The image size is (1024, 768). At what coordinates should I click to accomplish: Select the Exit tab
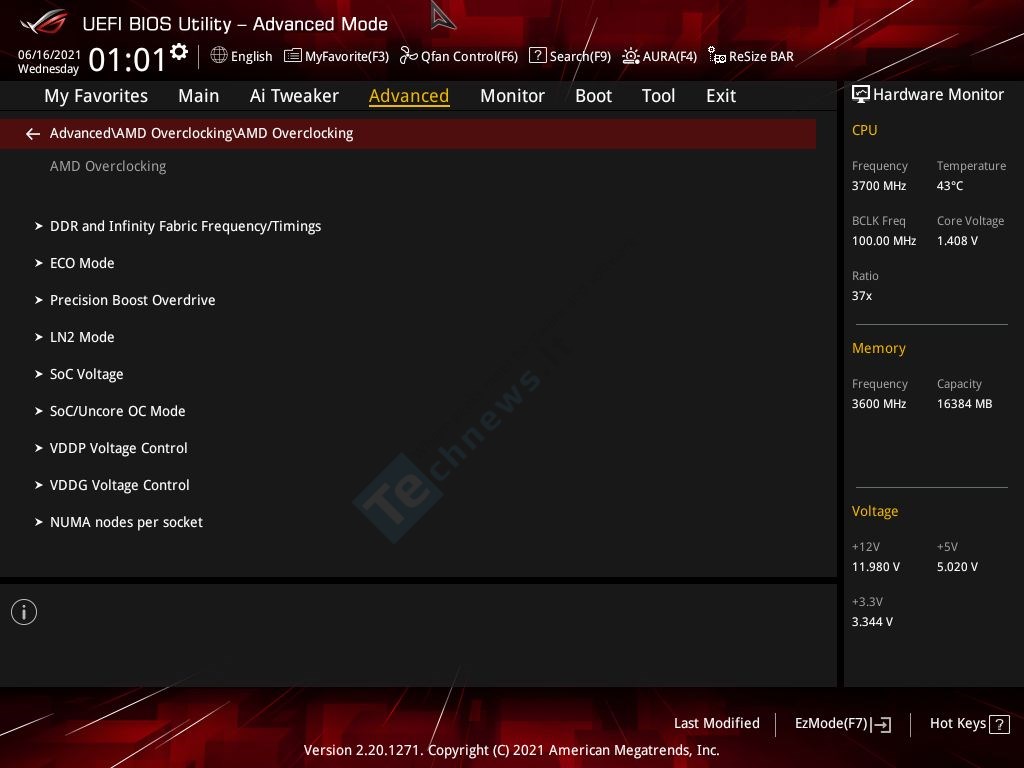tap(721, 96)
